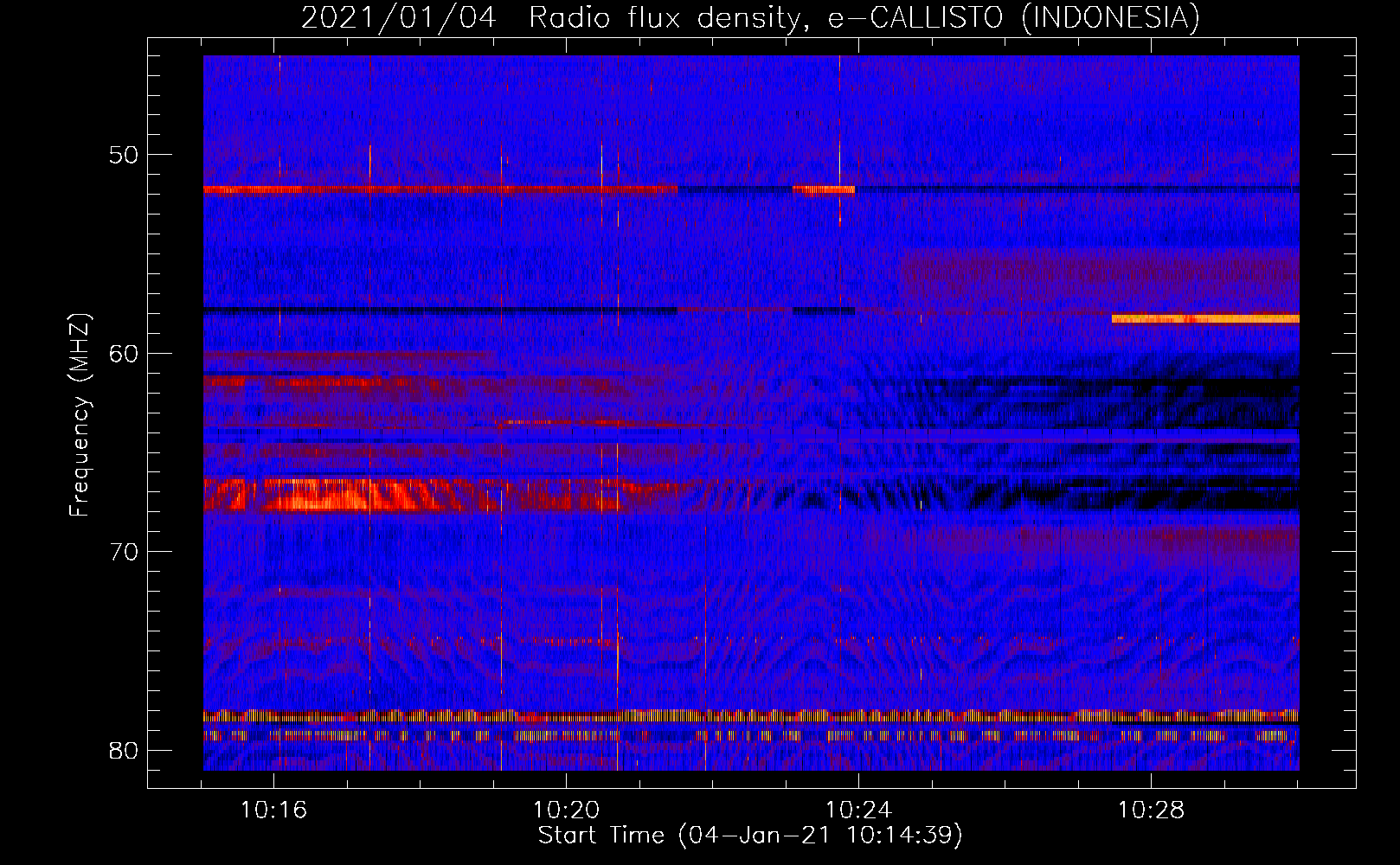
Task: Click the short orange segment at 10:23 near 52 MHz
Action: [x=824, y=189]
